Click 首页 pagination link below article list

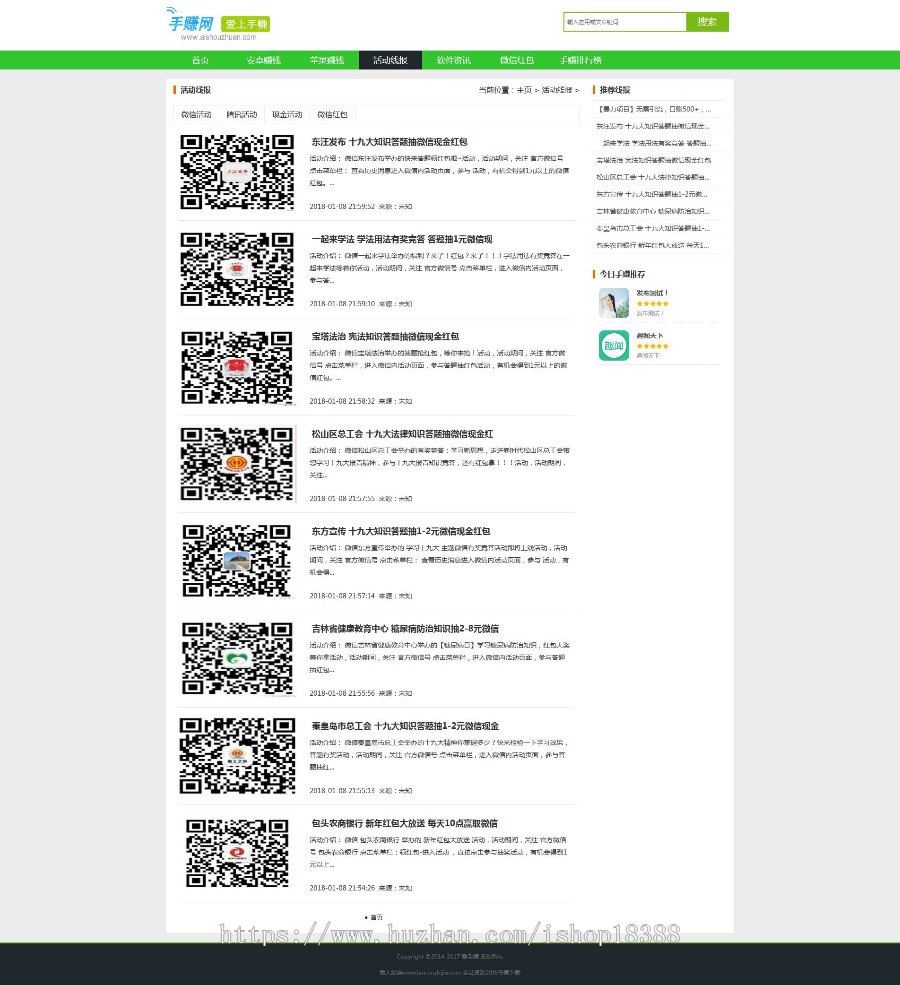click(x=376, y=917)
